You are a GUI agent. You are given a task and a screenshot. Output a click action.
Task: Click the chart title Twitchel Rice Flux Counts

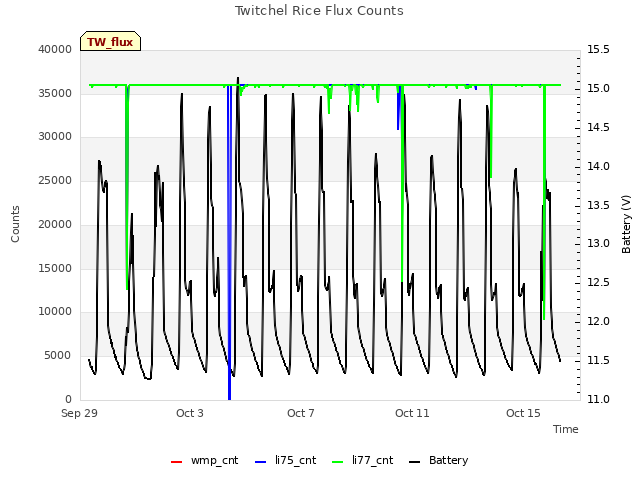pyautogui.click(x=319, y=11)
